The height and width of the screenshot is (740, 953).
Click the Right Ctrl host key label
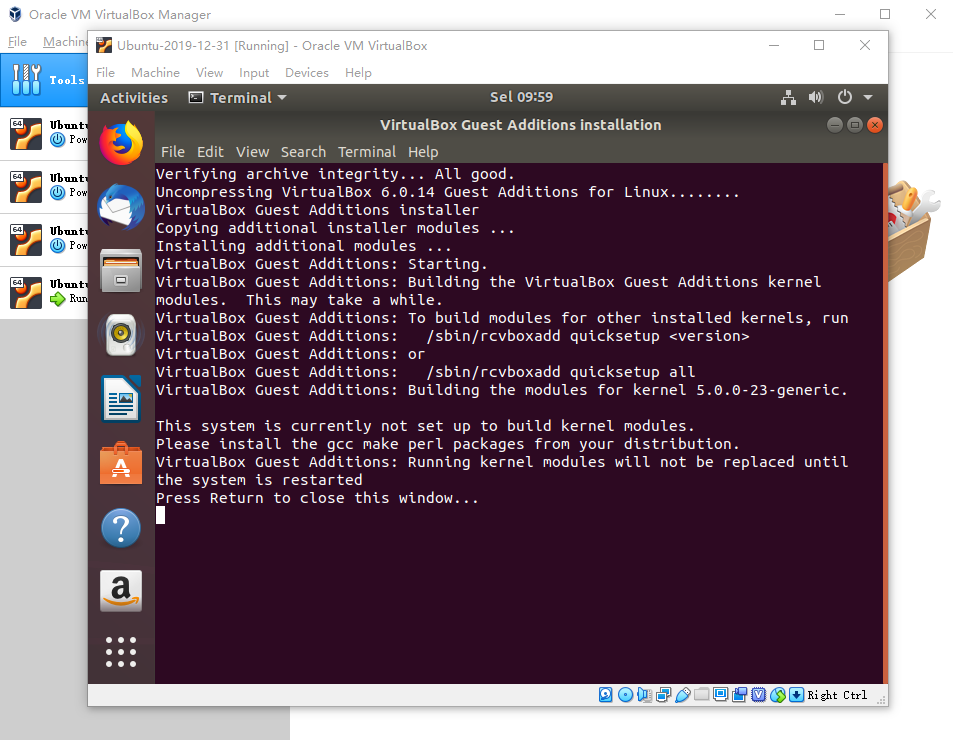[837, 695]
